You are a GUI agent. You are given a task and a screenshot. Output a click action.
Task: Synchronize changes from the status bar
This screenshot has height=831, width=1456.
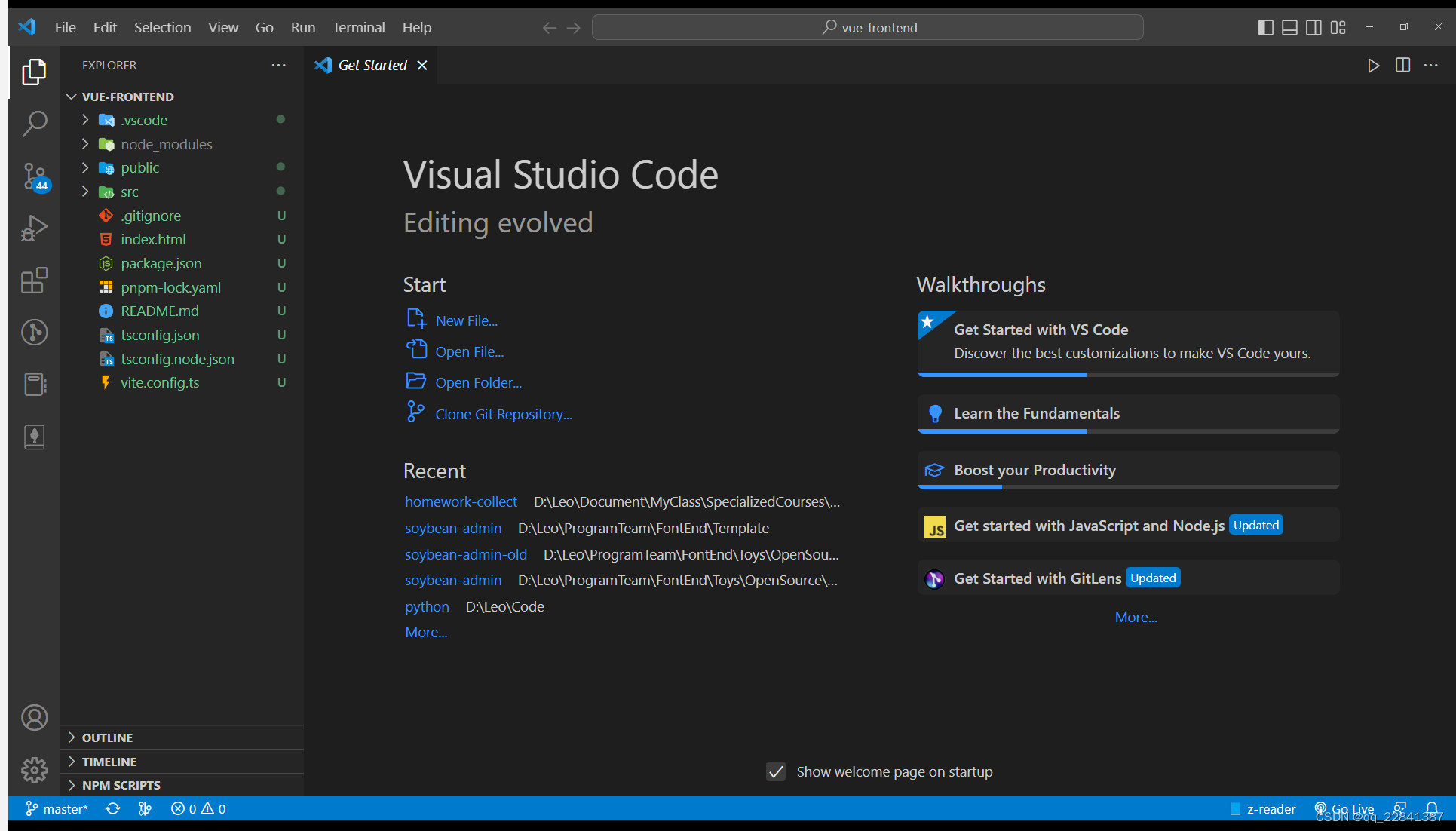pos(113,809)
